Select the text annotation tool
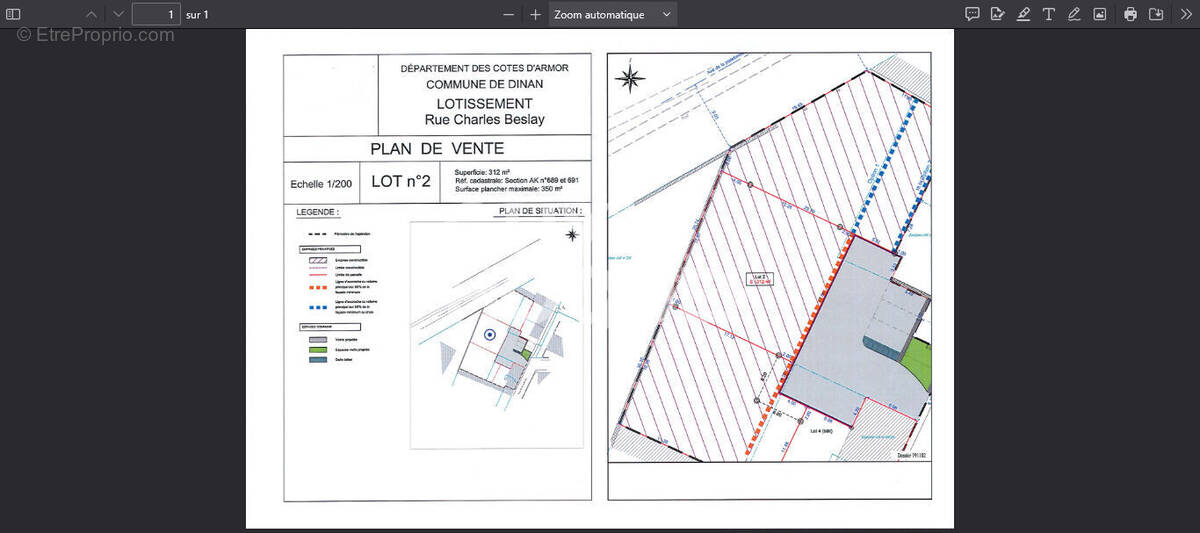Screen dimensions: 1200x533 (1049, 14)
